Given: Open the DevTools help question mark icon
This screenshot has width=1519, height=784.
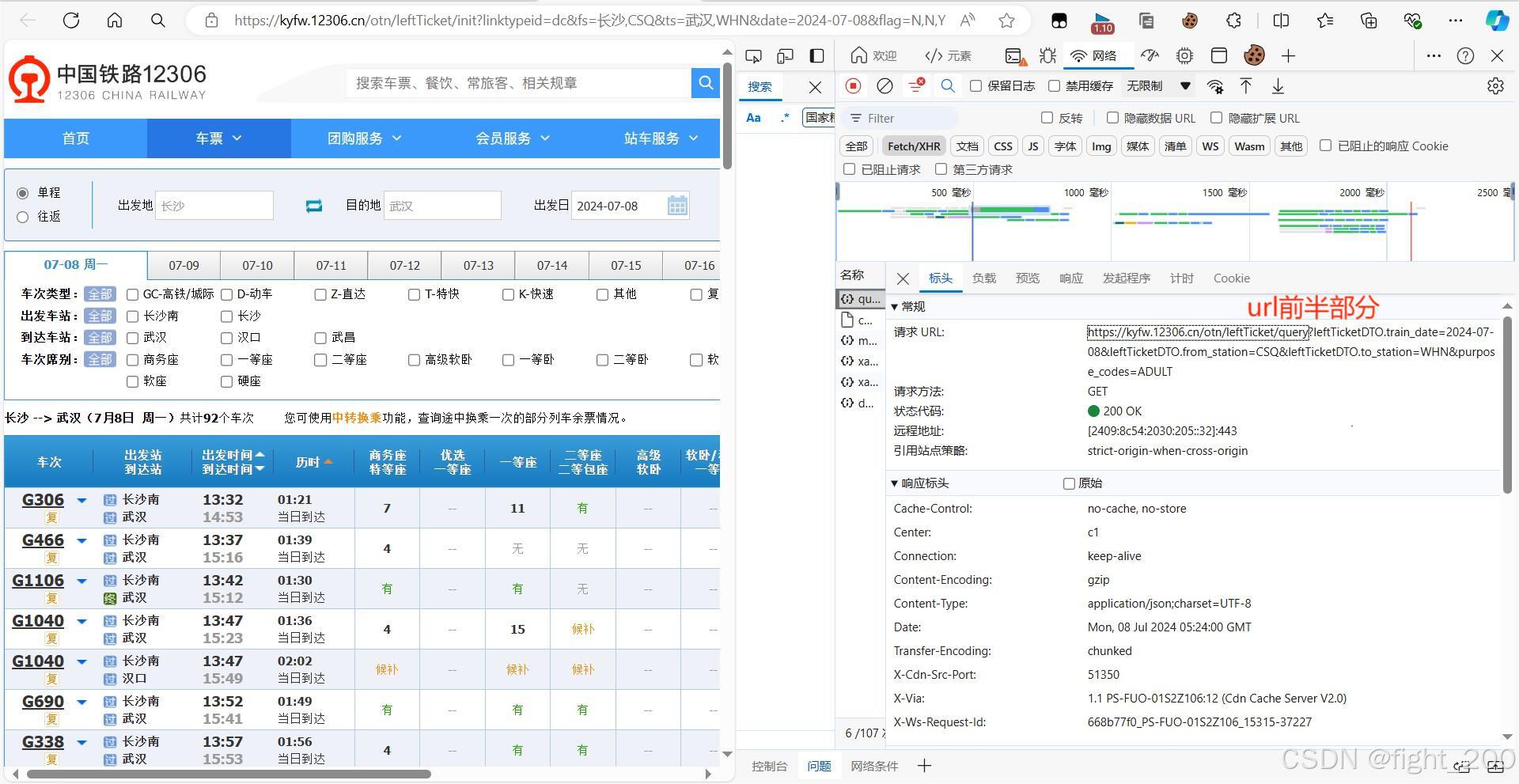Looking at the screenshot, I should coord(1465,55).
